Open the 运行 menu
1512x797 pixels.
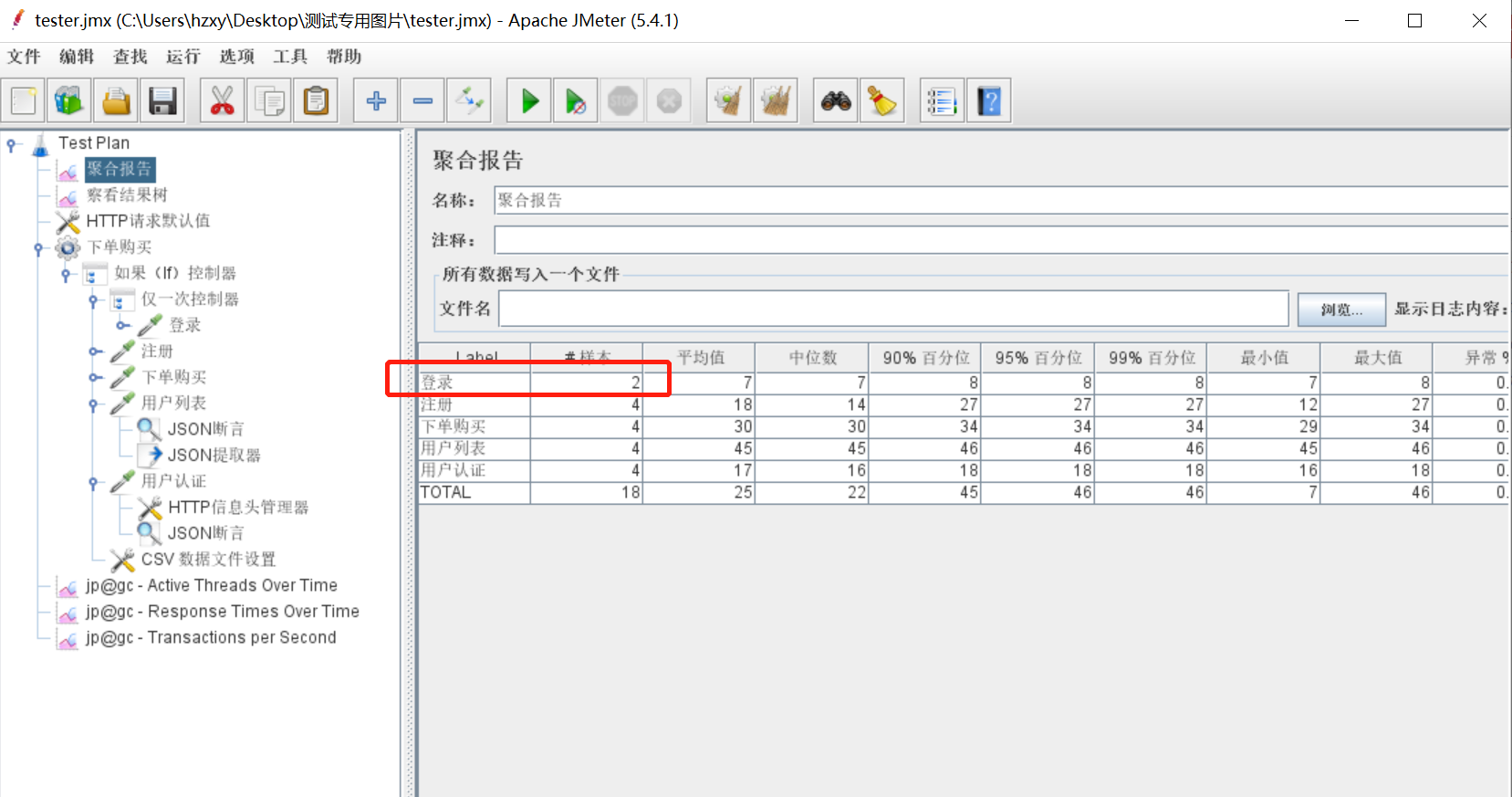[x=183, y=57]
